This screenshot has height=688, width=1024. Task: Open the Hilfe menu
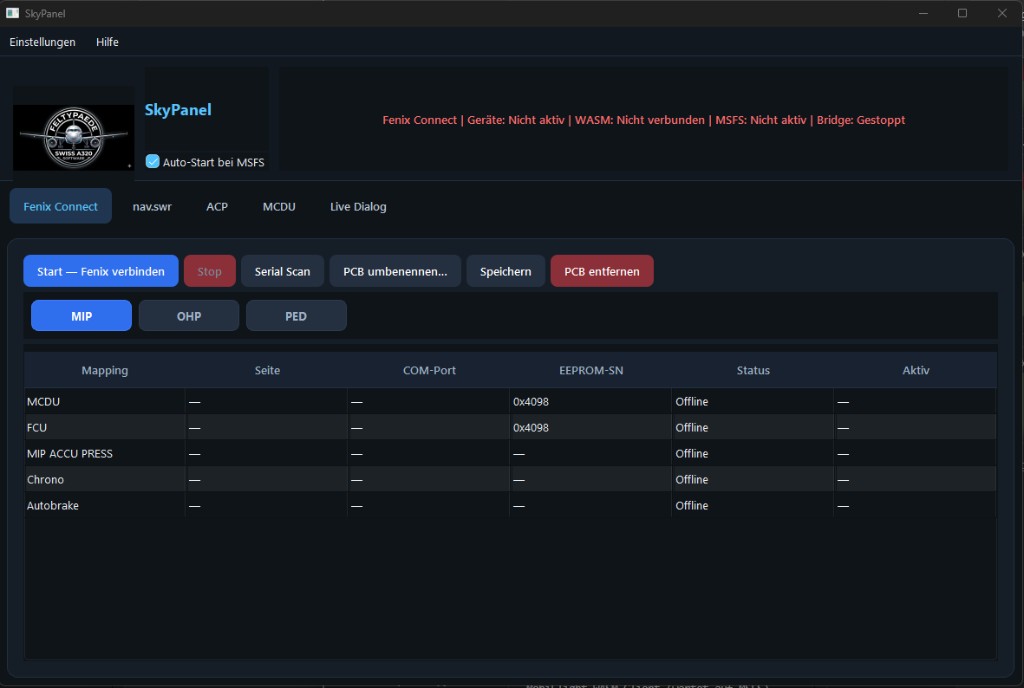pyautogui.click(x=107, y=42)
